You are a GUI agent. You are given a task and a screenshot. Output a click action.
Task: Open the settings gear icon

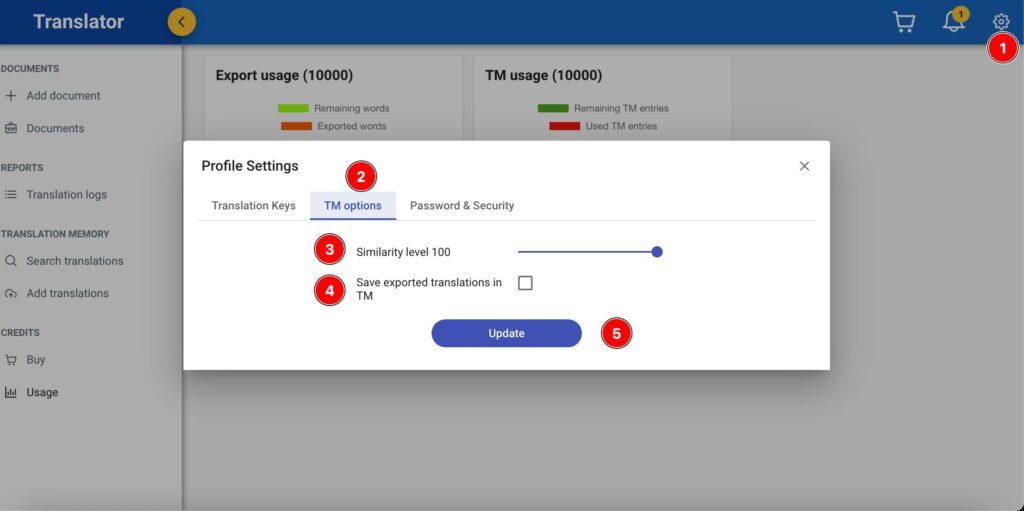point(1001,22)
